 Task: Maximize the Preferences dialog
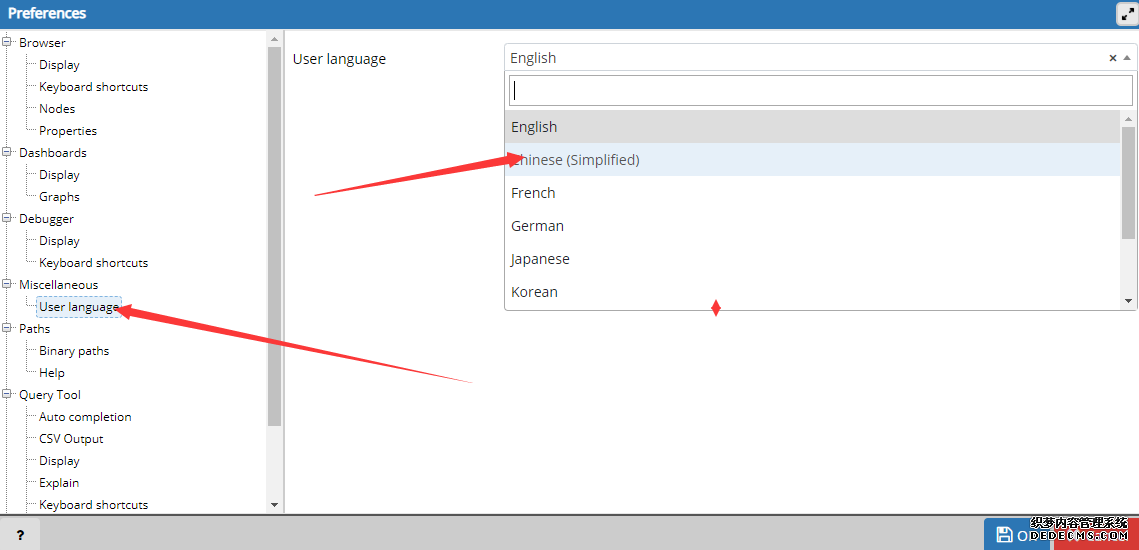1126,14
